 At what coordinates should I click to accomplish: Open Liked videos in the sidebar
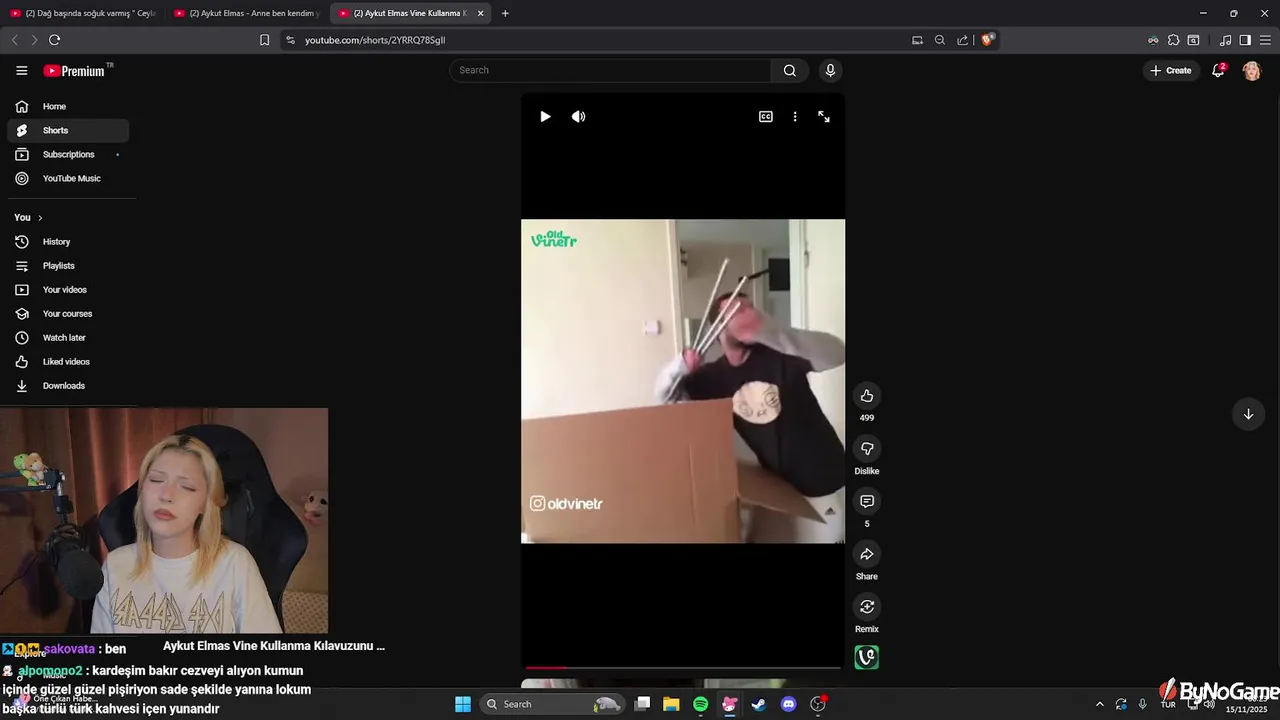pos(68,362)
